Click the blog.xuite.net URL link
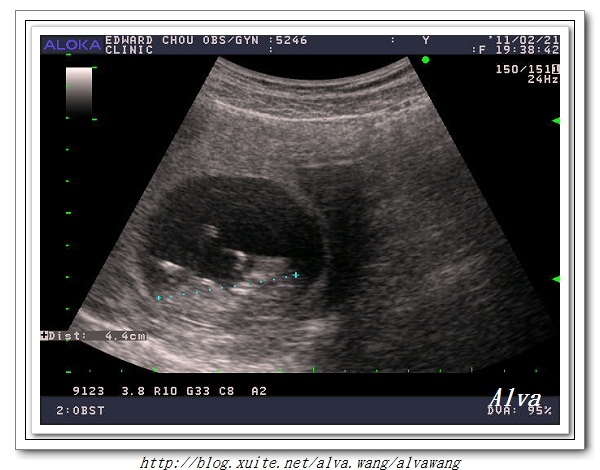This screenshot has width=600, height=470. click(x=300, y=463)
